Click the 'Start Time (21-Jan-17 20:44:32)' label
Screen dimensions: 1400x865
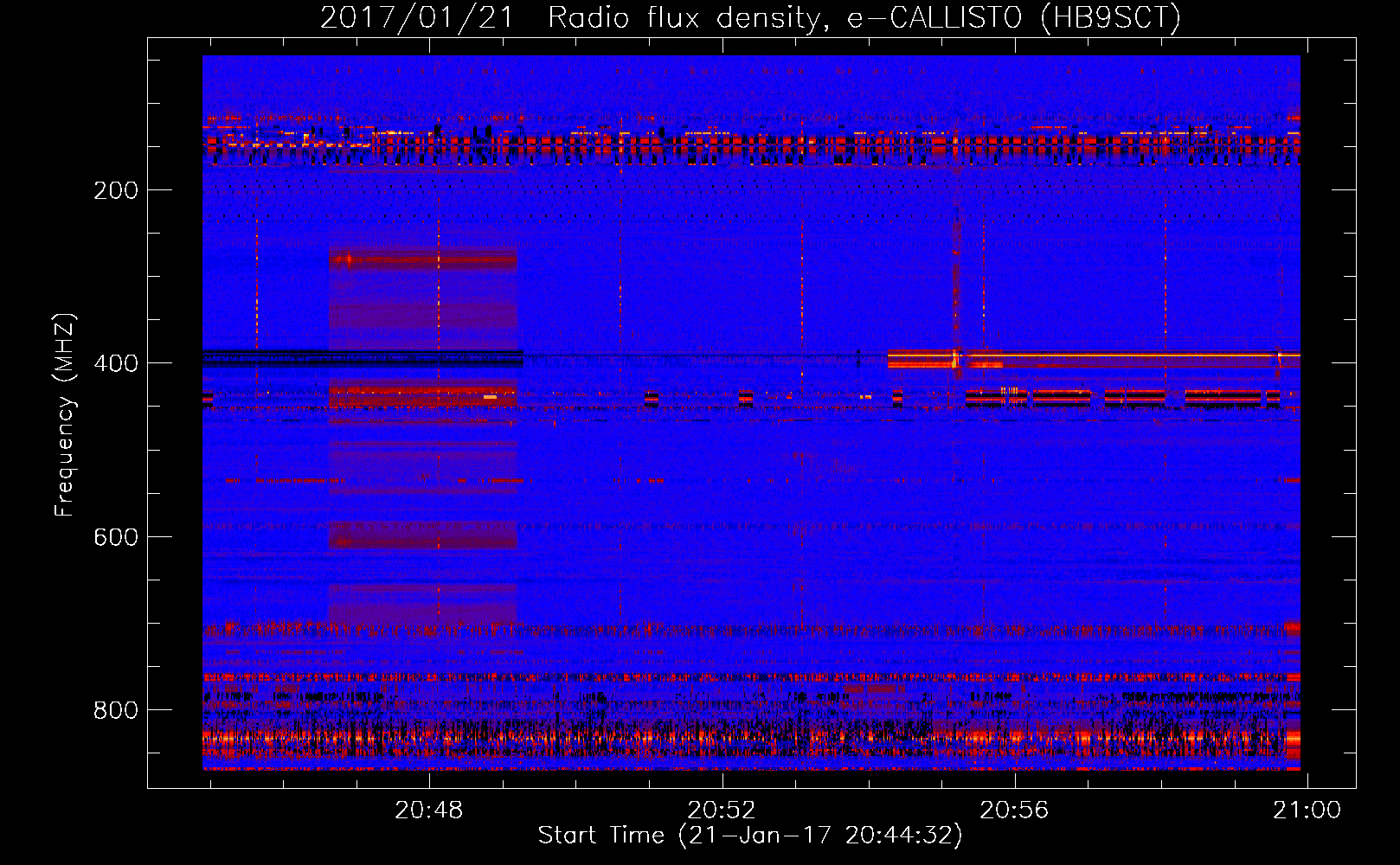point(750,836)
